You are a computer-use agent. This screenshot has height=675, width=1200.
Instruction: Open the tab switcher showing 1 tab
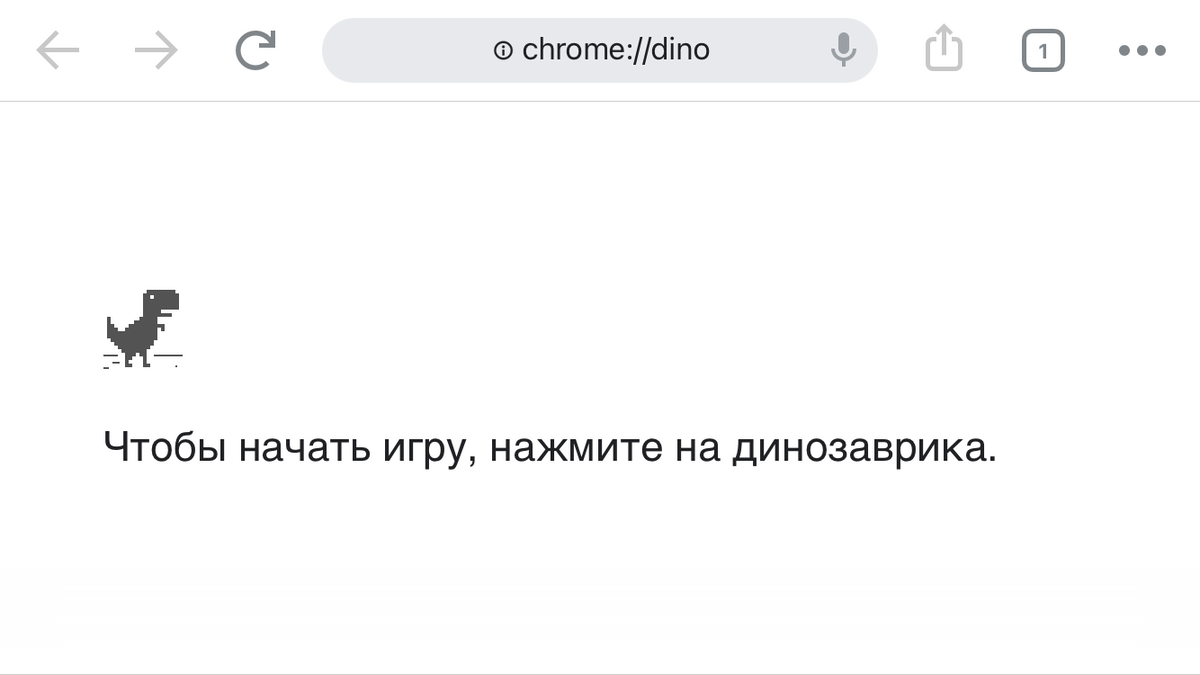tap(1043, 48)
